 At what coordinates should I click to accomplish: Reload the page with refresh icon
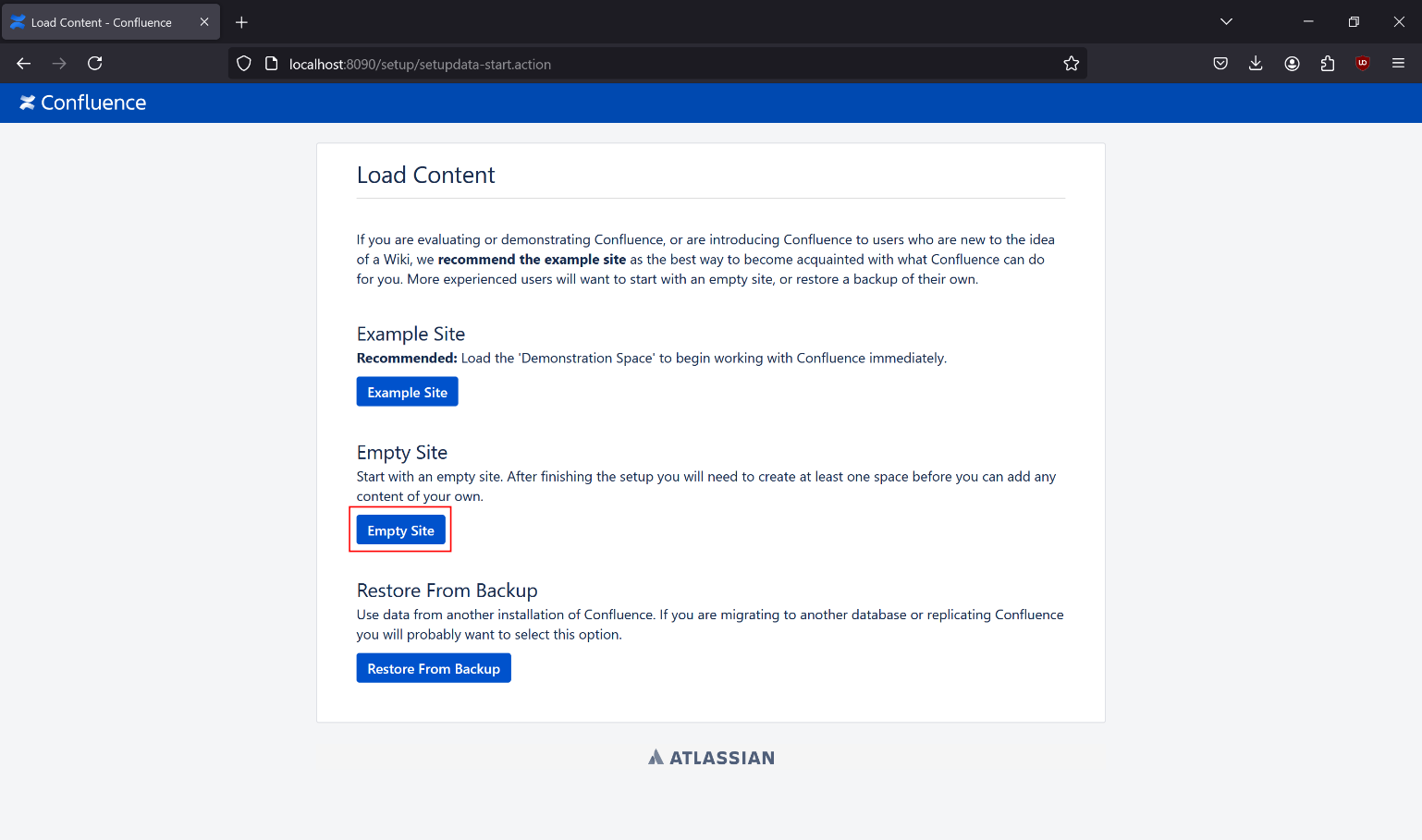point(94,64)
